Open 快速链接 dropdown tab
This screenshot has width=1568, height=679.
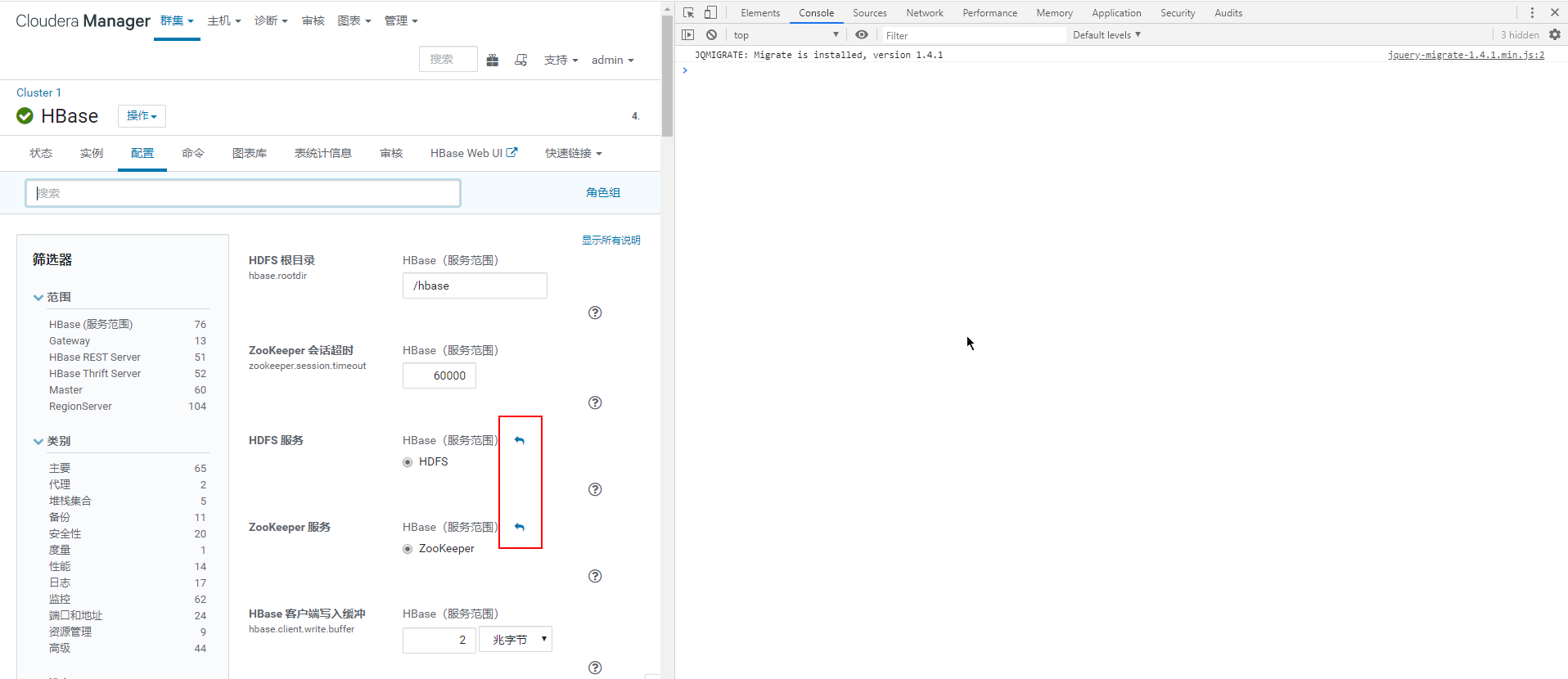click(x=574, y=153)
